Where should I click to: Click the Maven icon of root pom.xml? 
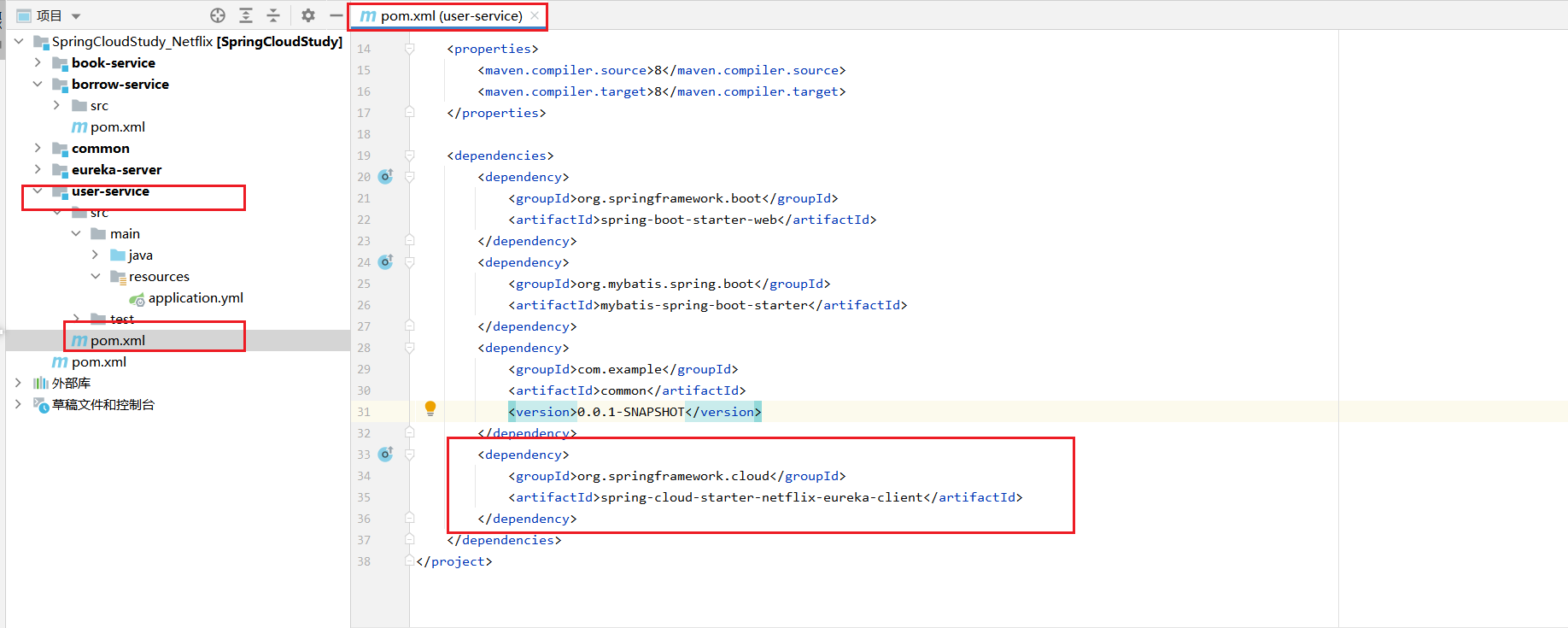[x=61, y=361]
